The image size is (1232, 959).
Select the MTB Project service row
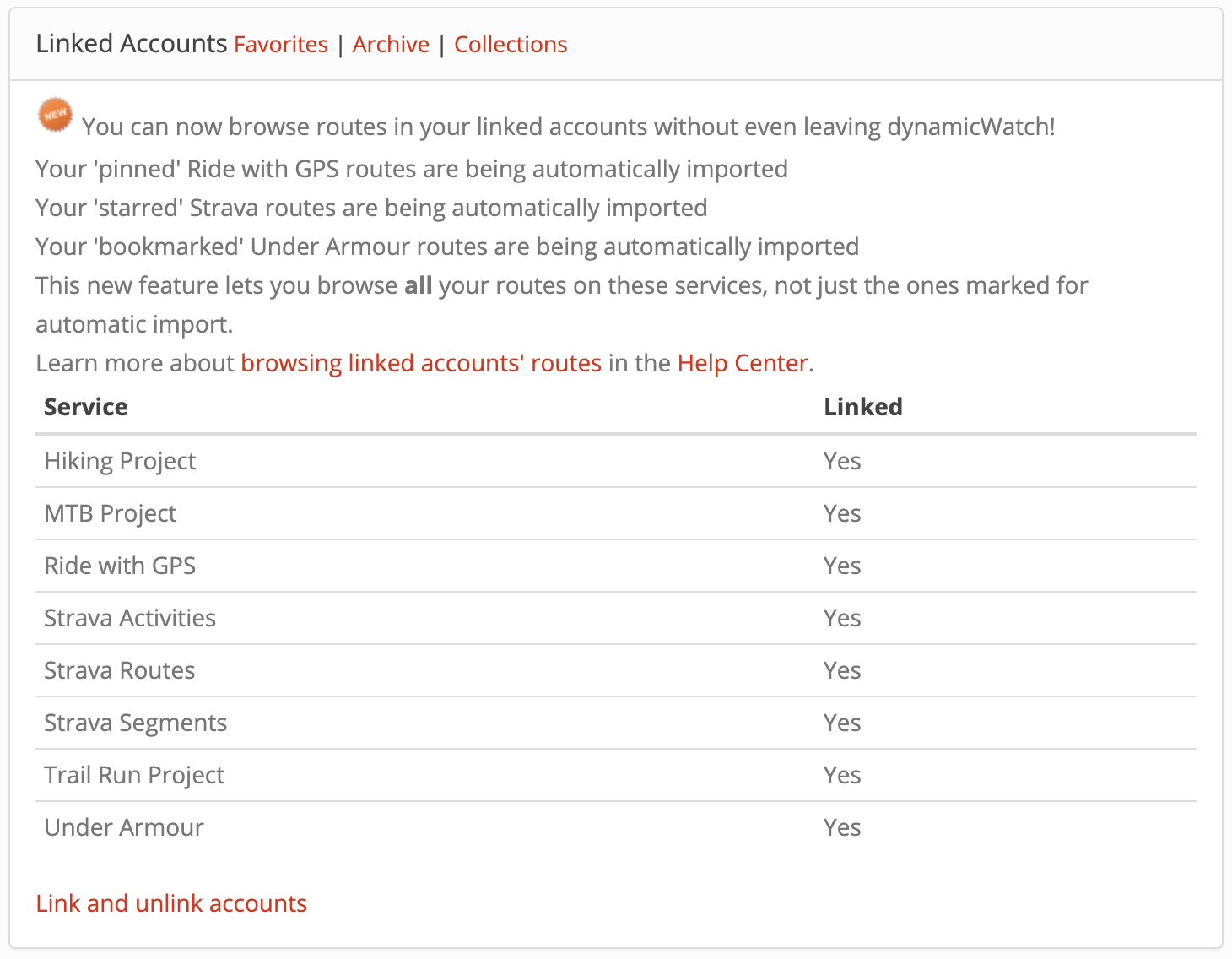[x=111, y=513]
